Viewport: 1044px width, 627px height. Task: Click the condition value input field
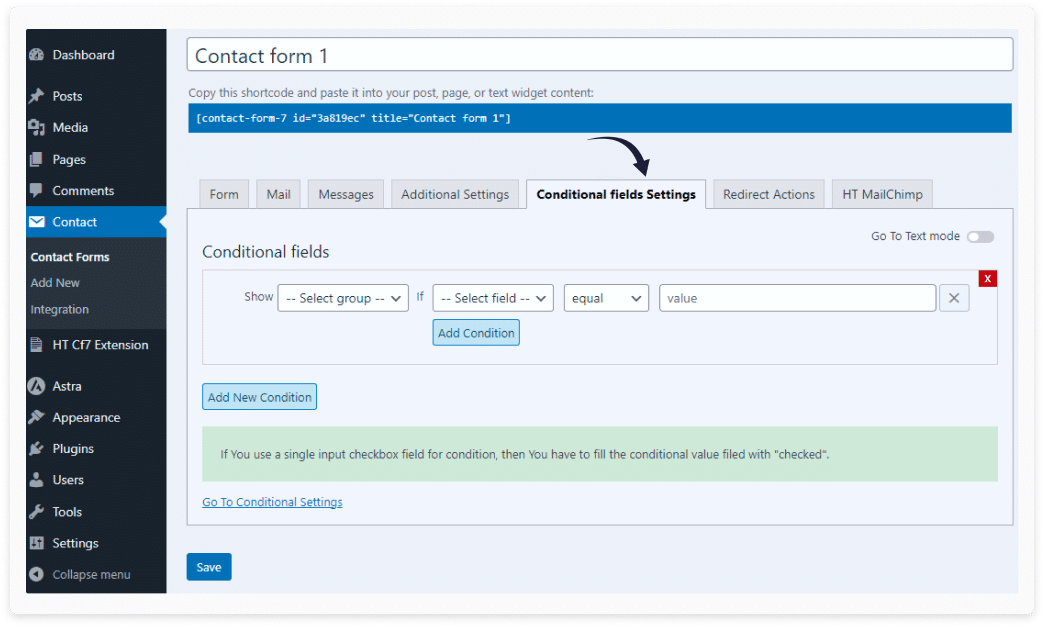(797, 298)
